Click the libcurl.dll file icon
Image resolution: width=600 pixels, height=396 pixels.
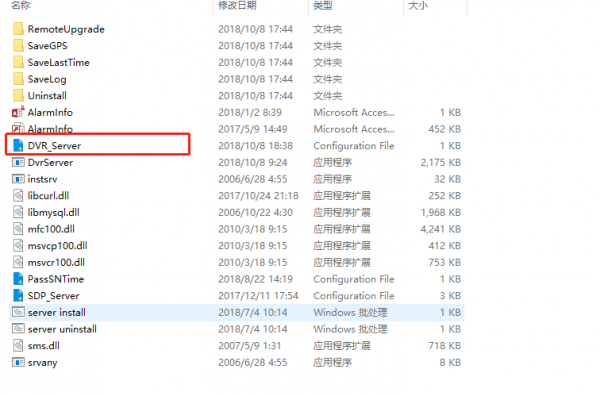click(x=18, y=196)
